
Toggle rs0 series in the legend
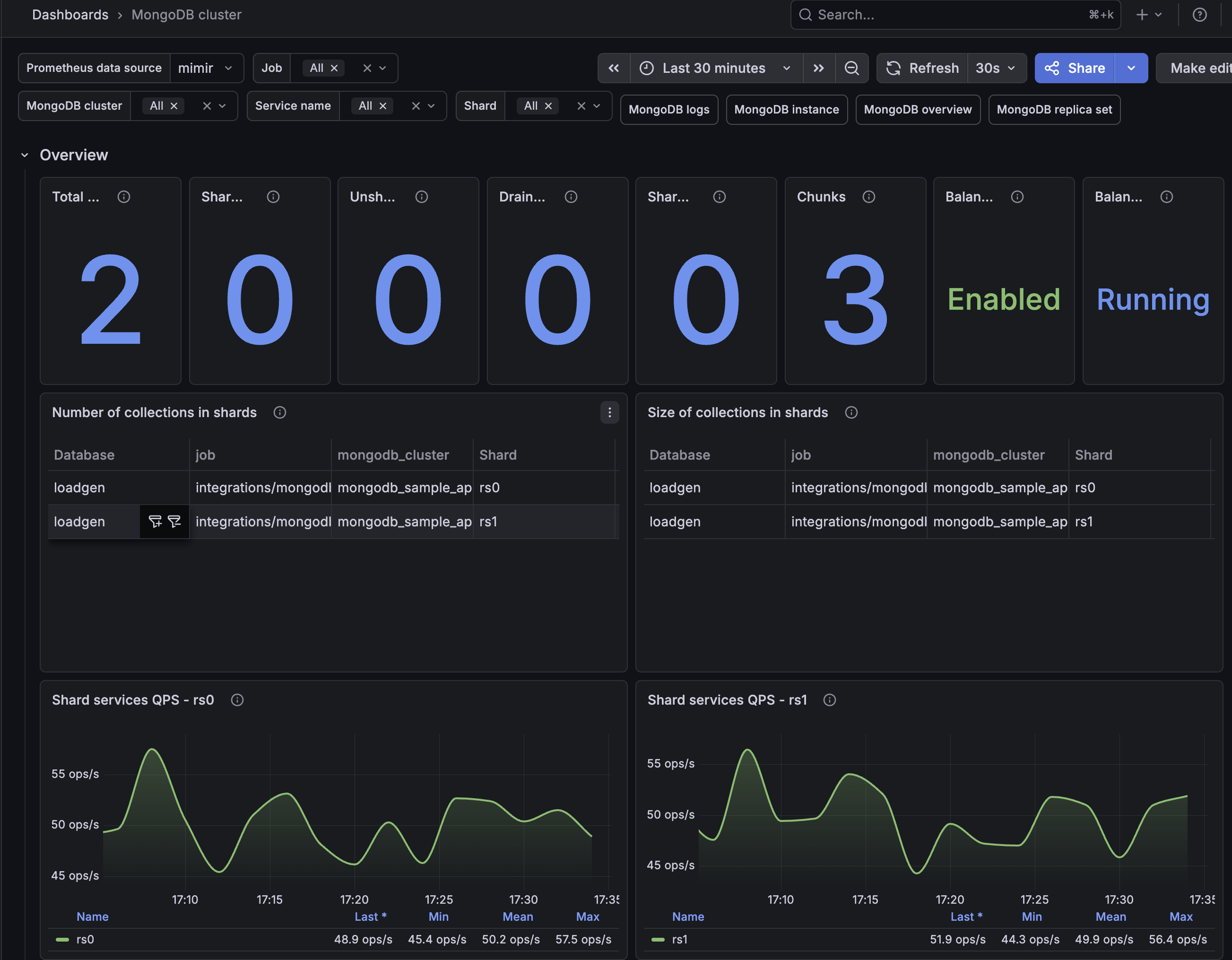[85, 939]
